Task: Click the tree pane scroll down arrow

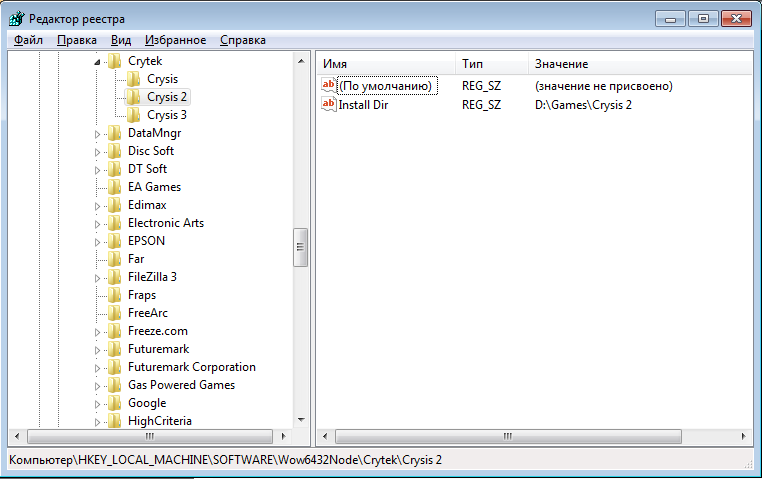Action: 301,419
